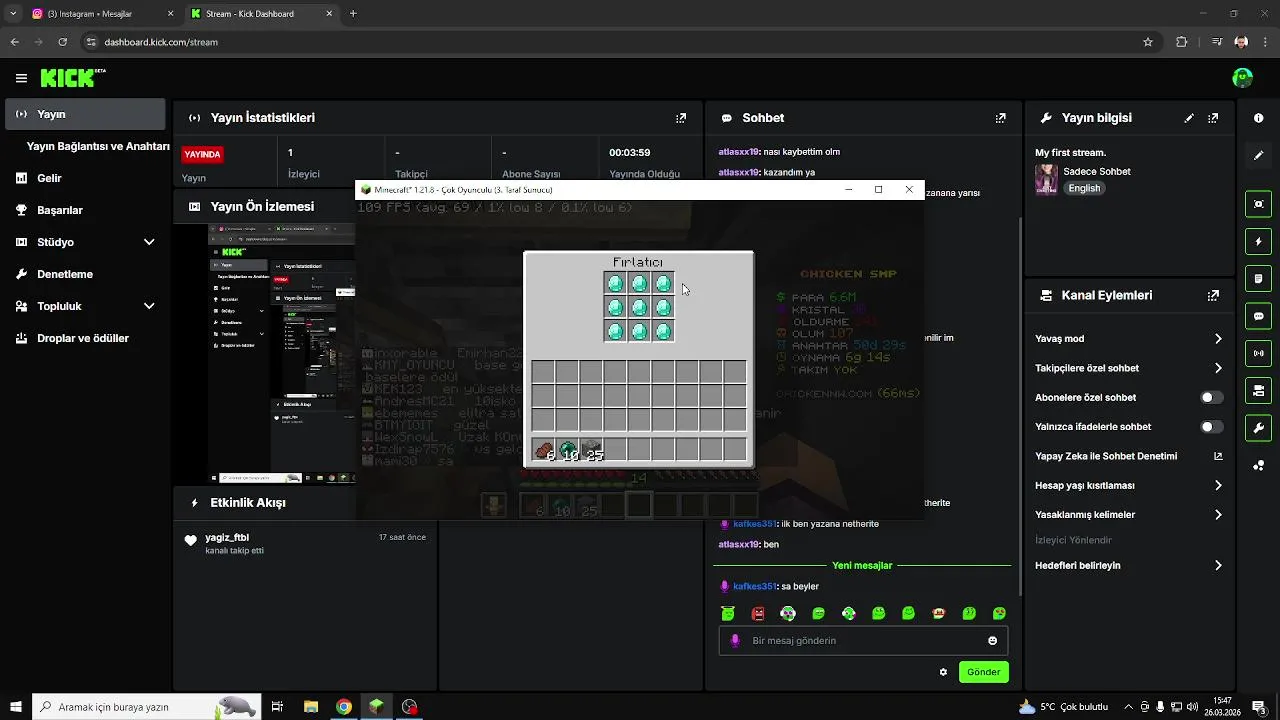Open the emoji picker in message box
1280x720 pixels.
[993, 641]
